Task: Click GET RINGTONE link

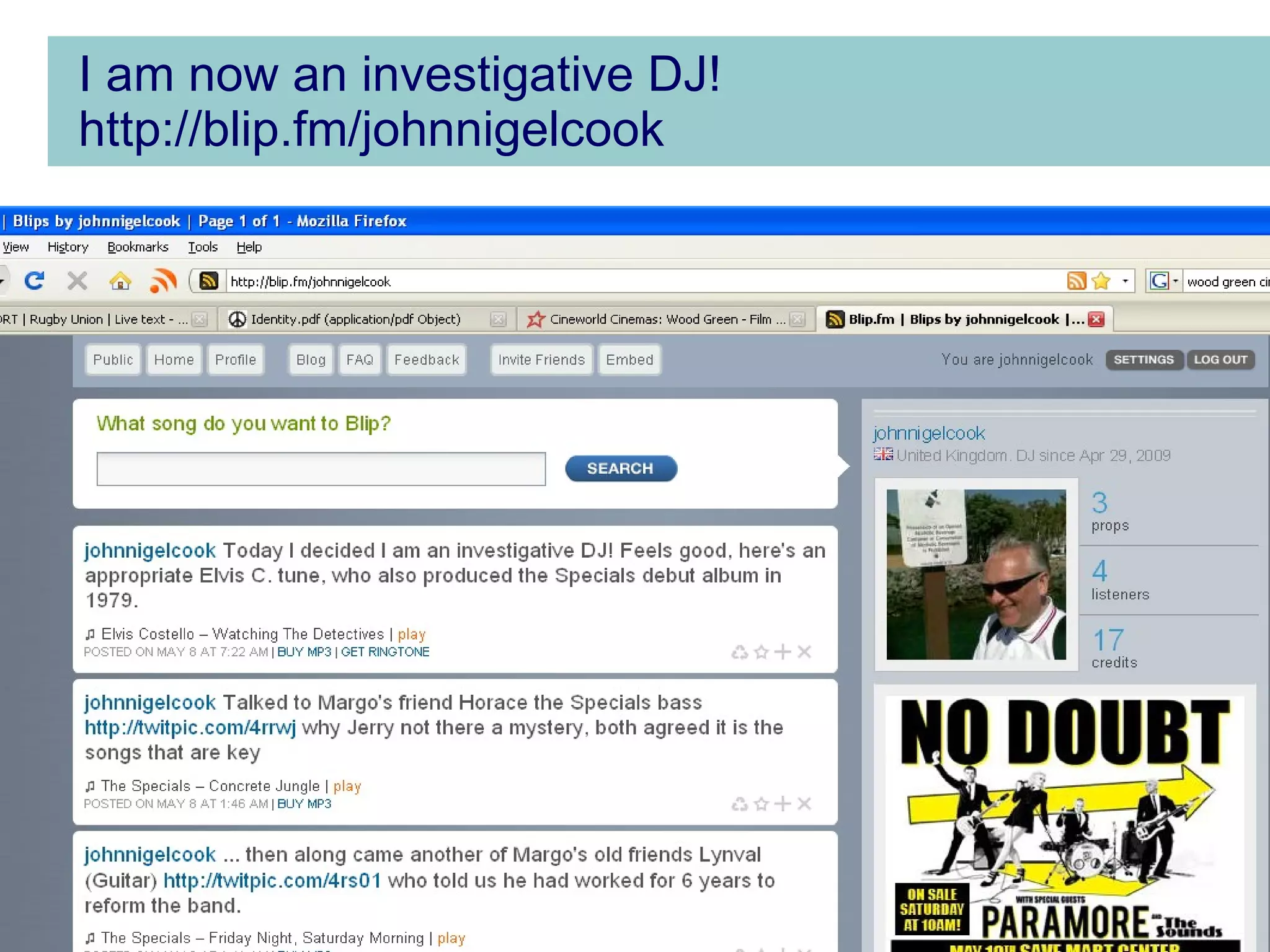Action: point(385,652)
